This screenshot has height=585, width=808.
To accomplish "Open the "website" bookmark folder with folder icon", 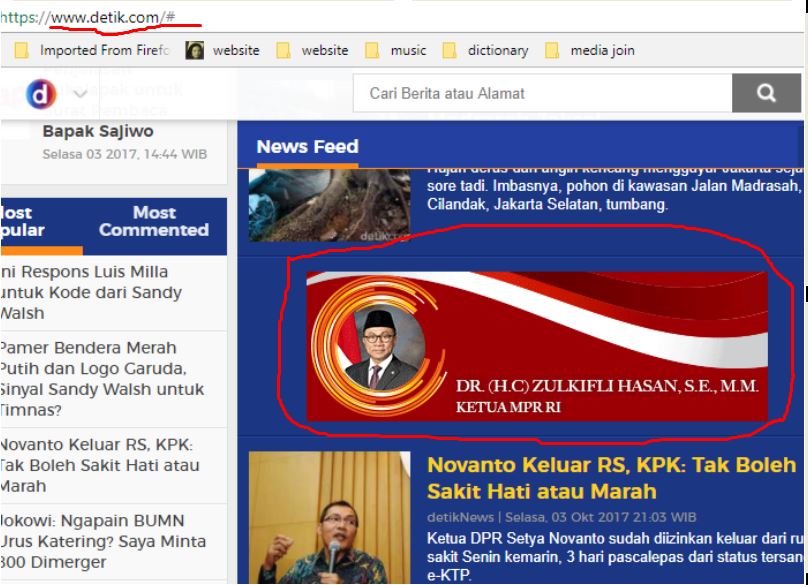I will click(x=312, y=51).
